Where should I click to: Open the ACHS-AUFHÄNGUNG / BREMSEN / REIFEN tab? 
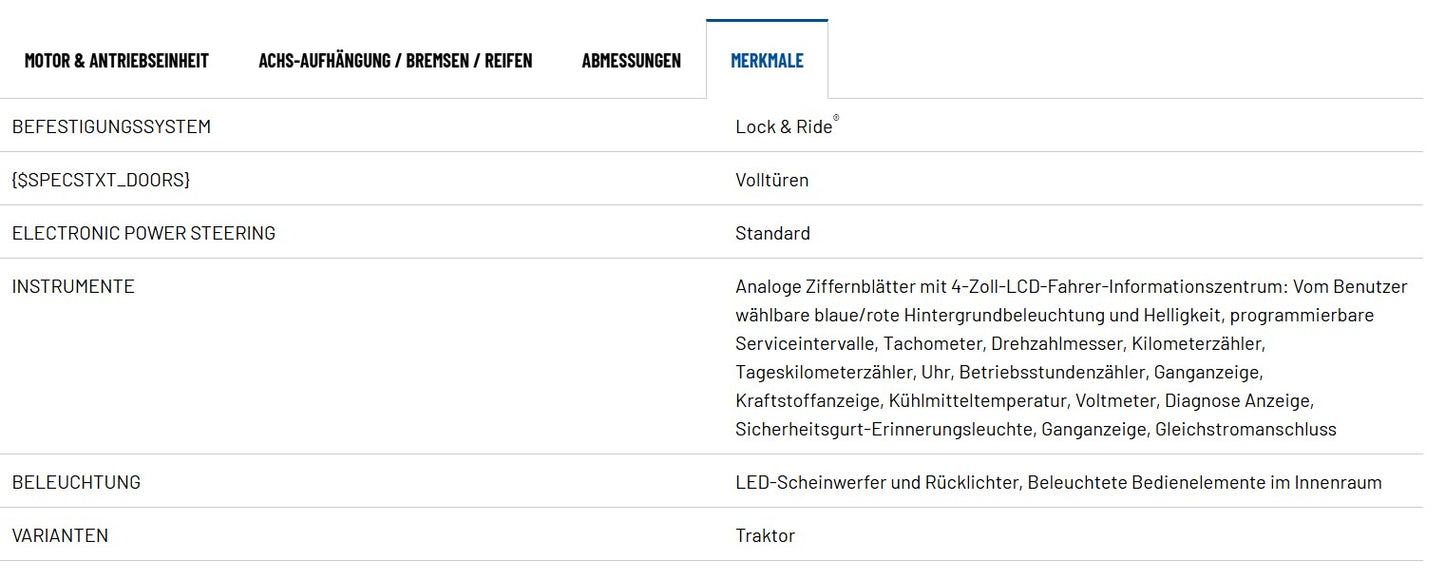pyautogui.click(x=394, y=60)
